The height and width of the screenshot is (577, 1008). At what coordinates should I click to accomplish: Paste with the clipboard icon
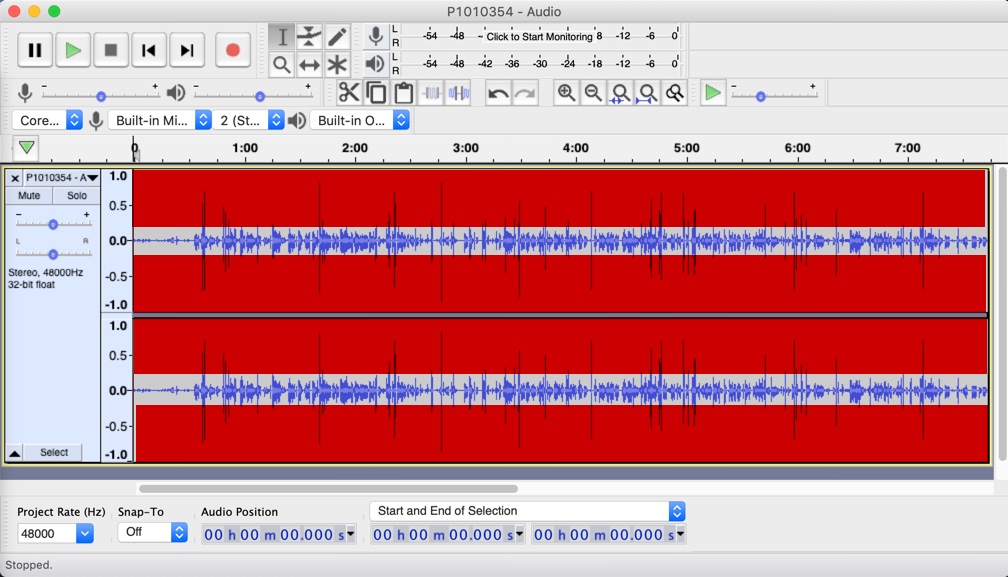[x=403, y=93]
